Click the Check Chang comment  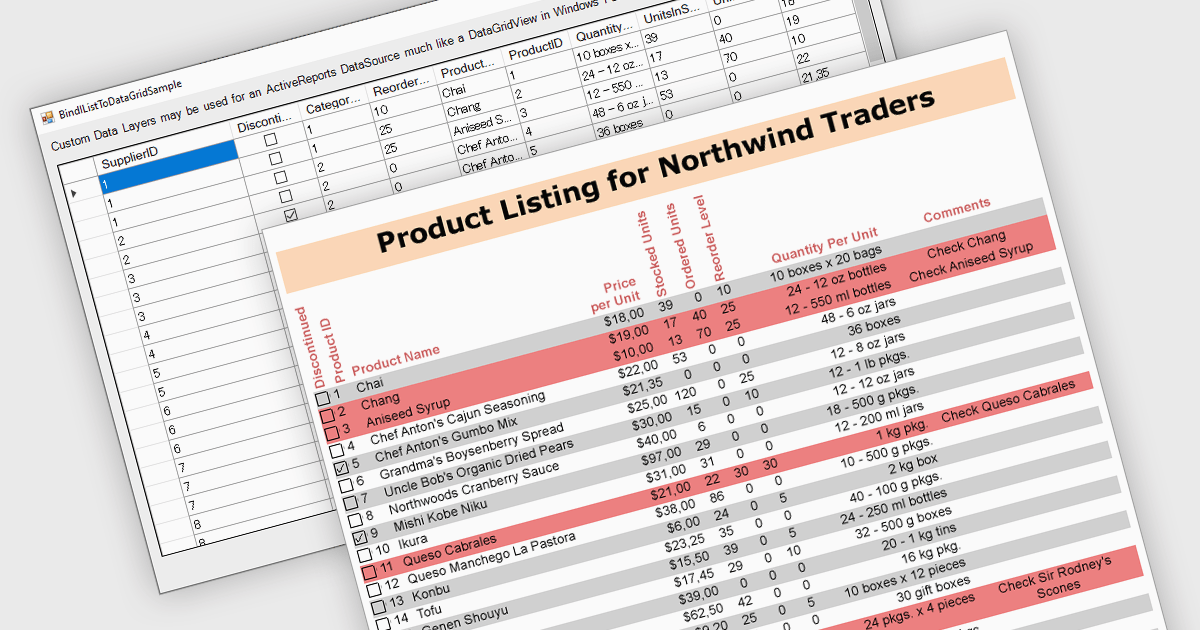(966, 244)
